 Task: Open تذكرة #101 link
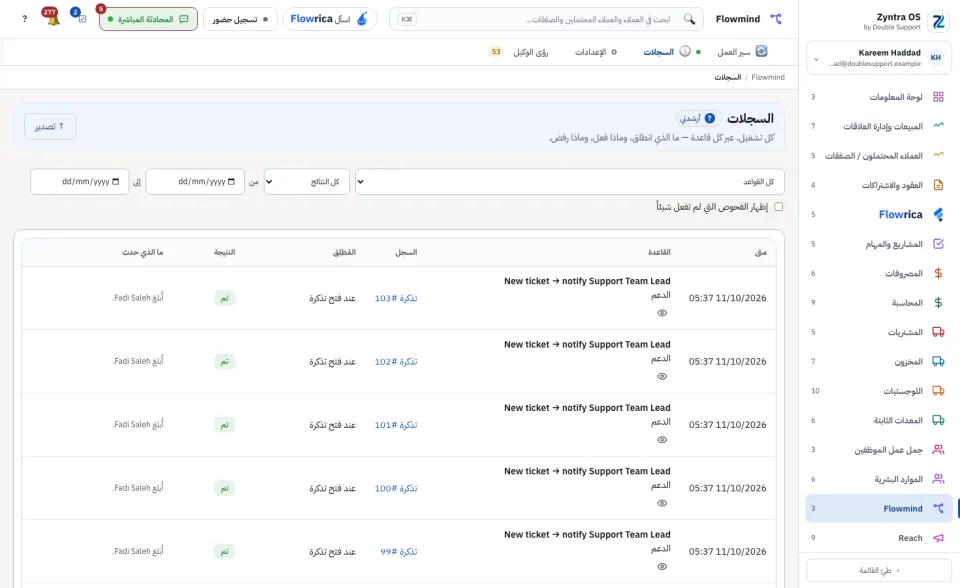click(x=396, y=425)
